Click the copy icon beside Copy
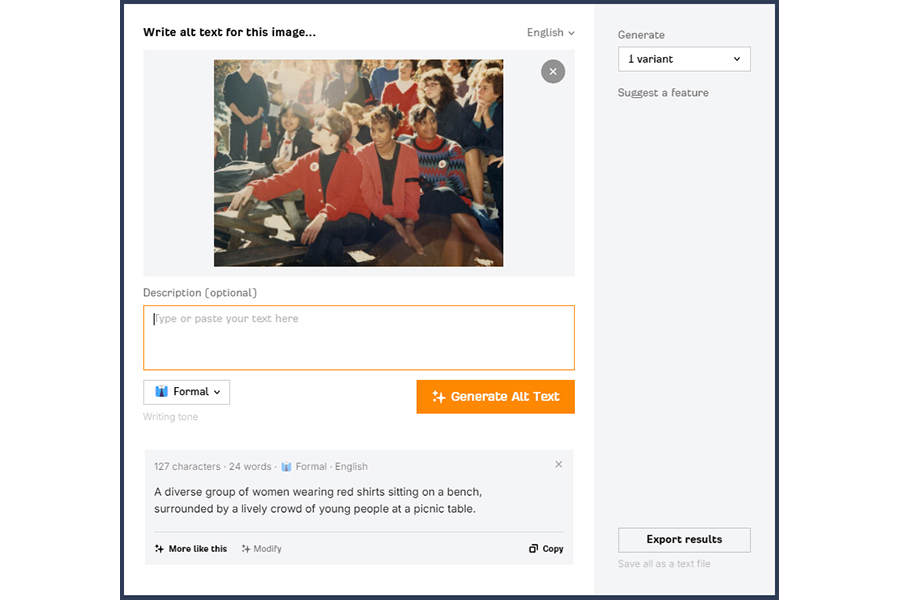The image size is (900, 600). coord(532,548)
